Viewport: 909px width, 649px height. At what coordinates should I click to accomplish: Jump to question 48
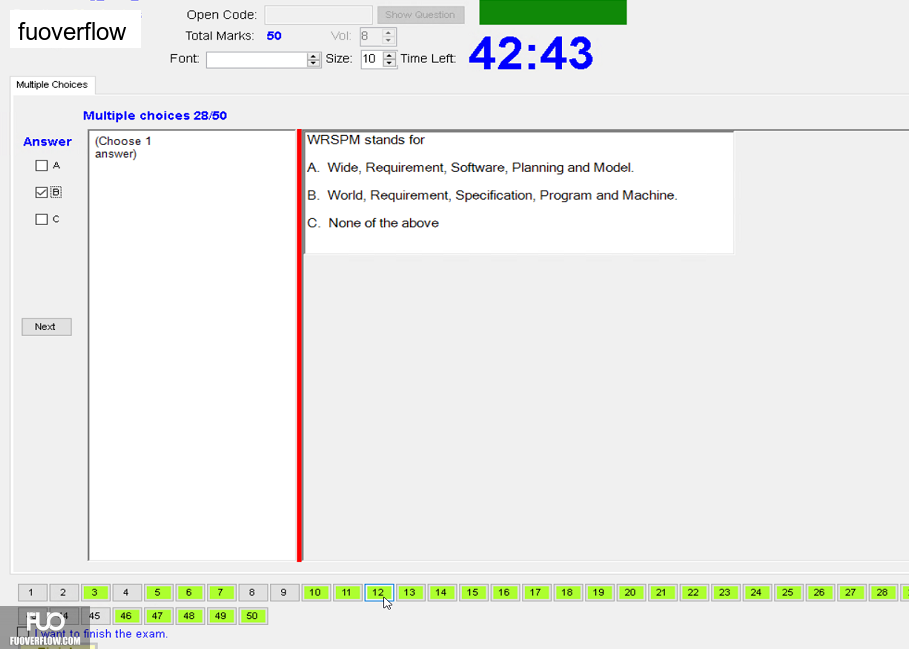pyautogui.click(x=189, y=615)
